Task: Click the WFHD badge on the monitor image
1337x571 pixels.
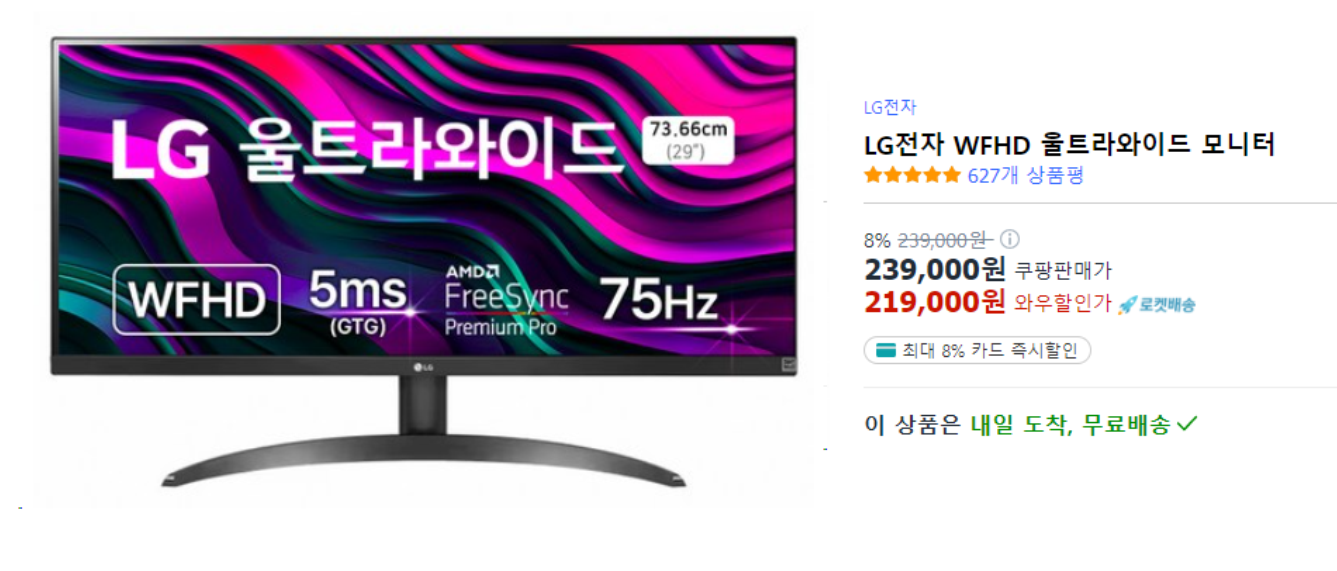Action: click(196, 300)
